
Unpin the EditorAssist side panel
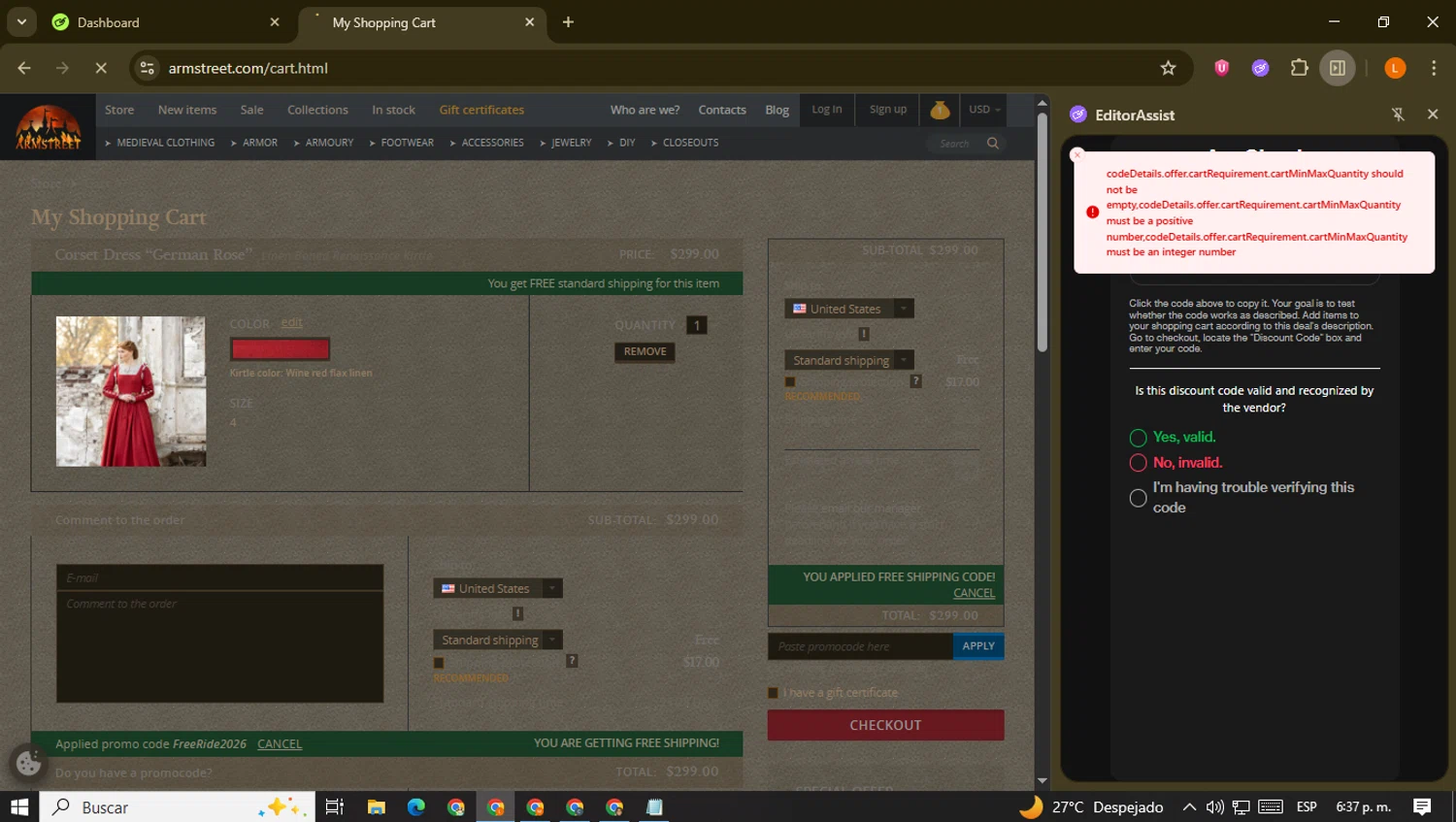click(1398, 115)
